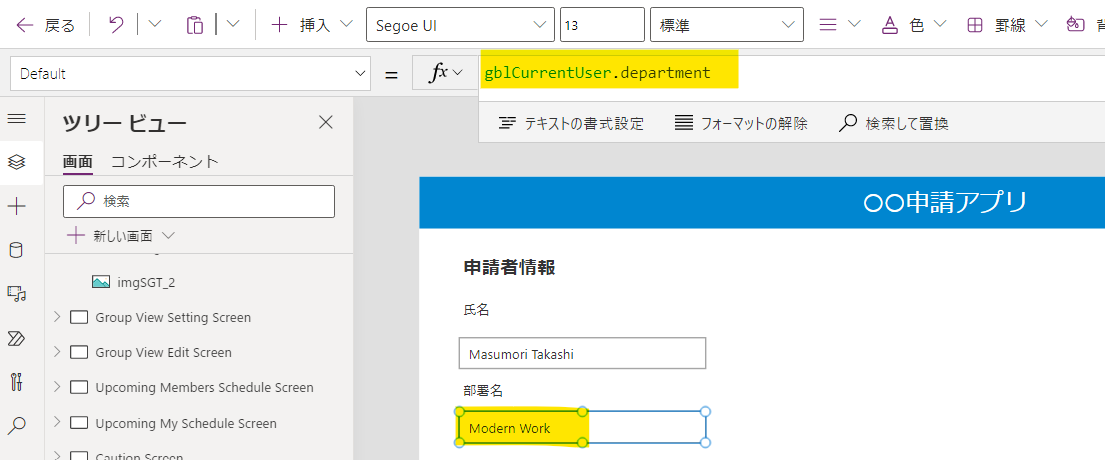1105x460 pixels.
Task: Click the tree view 検索 search box
Action: click(199, 201)
